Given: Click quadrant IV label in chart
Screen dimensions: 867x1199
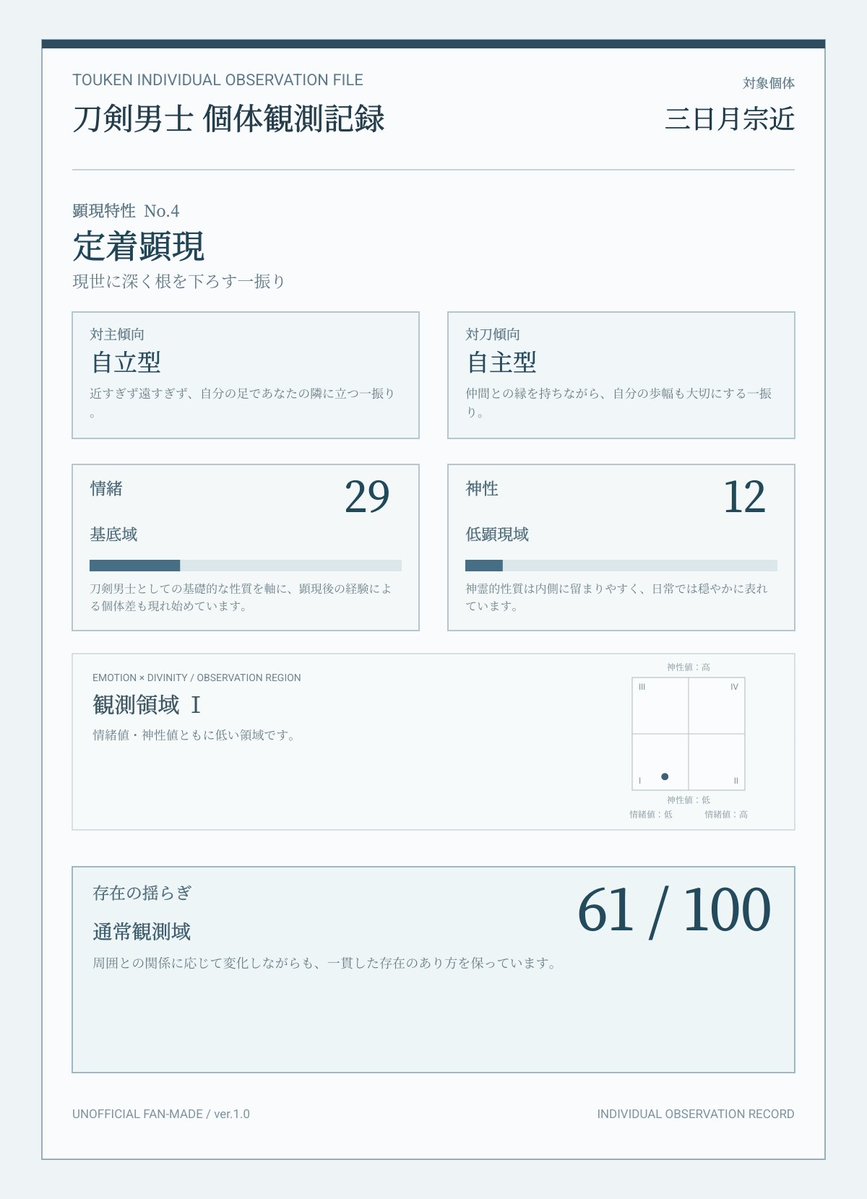Looking at the screenshot, I should 734,687.
